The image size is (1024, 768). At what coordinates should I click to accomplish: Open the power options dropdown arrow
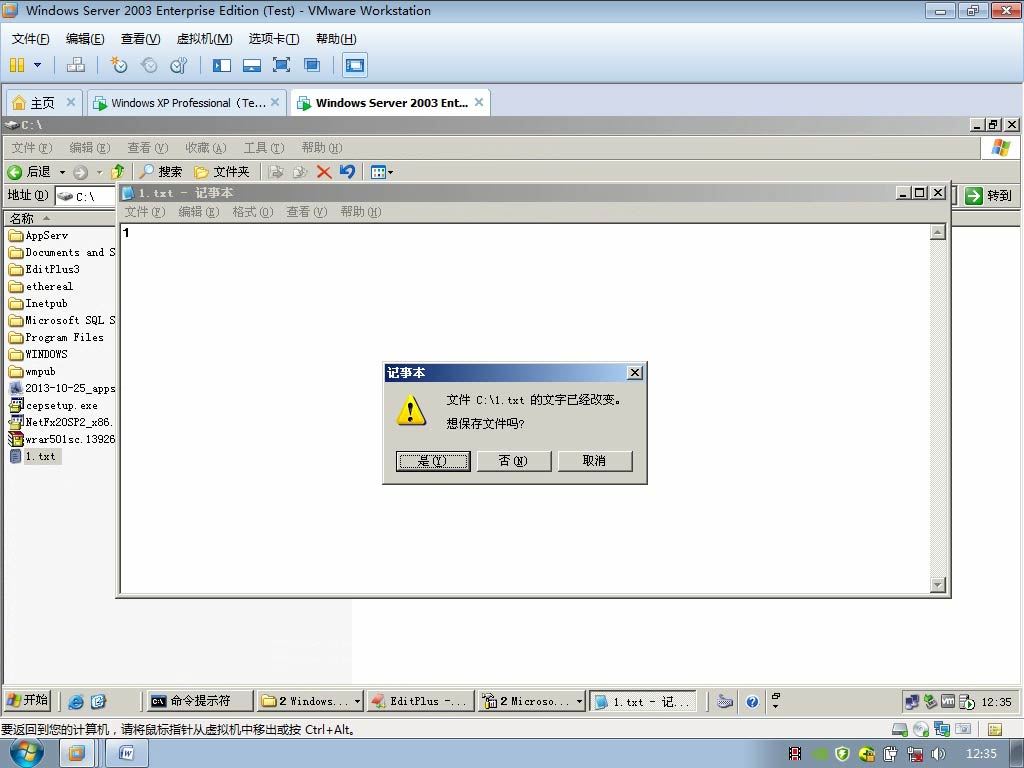37,65
